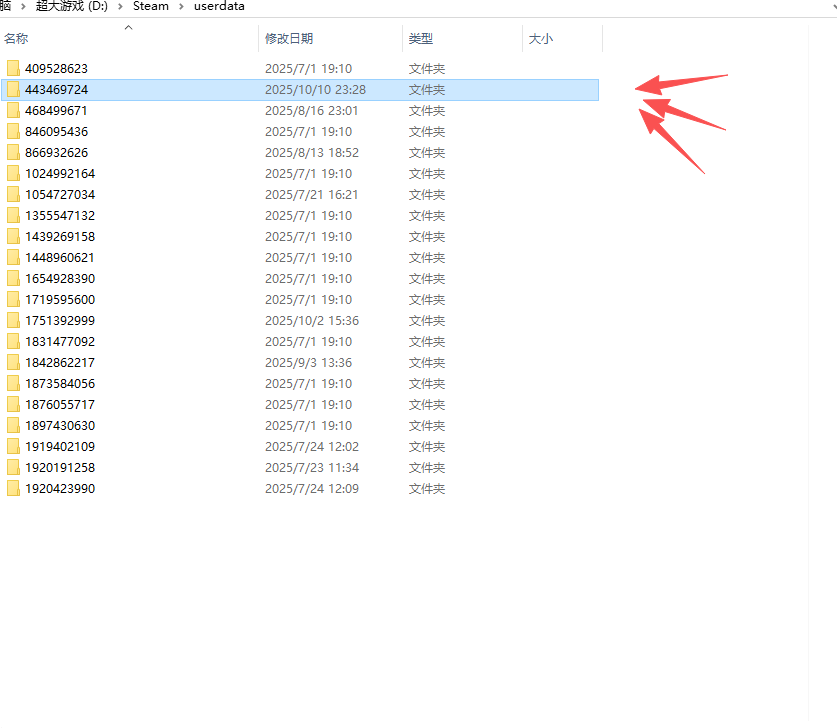Expand breadcrumb chevron before userdata
The image size is (837, 728).
pos(182,7)
